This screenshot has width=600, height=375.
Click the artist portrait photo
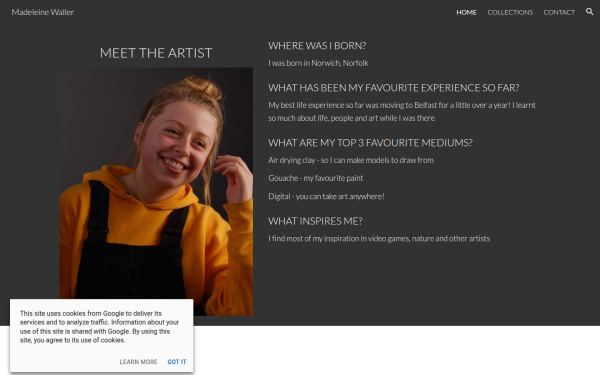coord(156,191)
